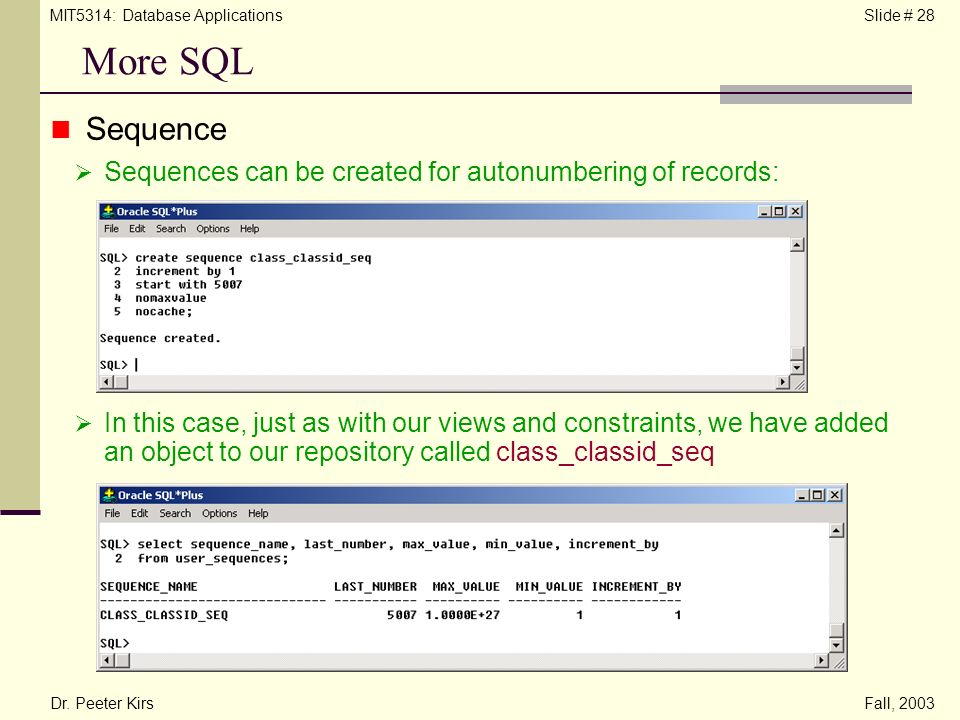Click resize grip of upper SQL*Plus window
The width and height of the screenshot is (960, 720).
798,383
